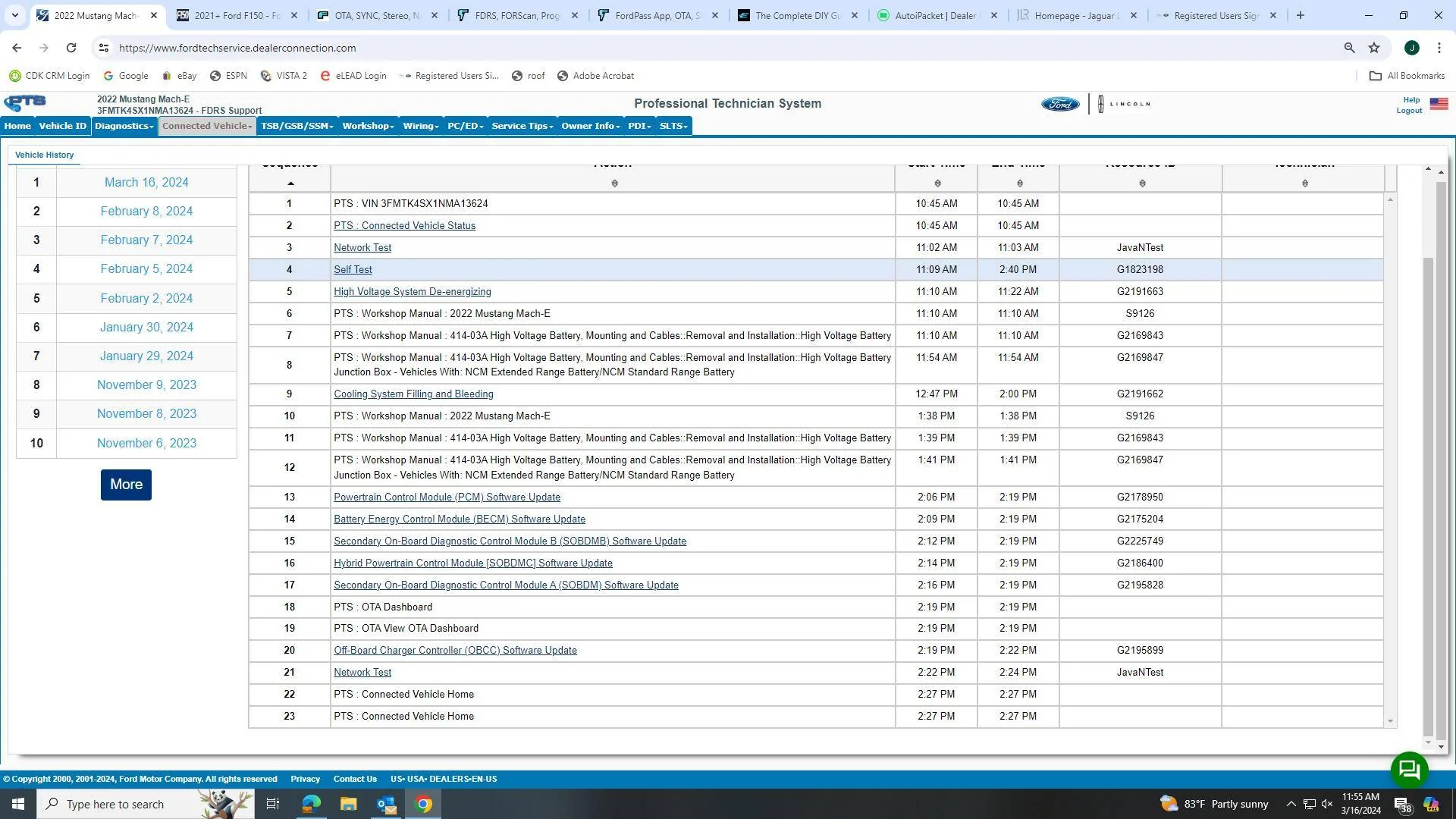Open PTS : Connected Vehicle Status link

click(404, 226)
